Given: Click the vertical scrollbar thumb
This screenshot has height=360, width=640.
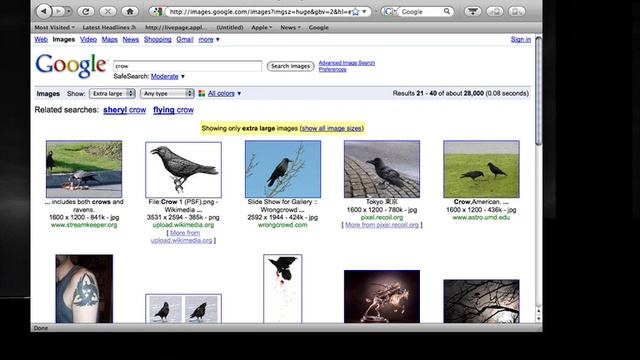Looking at the screenshot, I should [x=539, y=91].
